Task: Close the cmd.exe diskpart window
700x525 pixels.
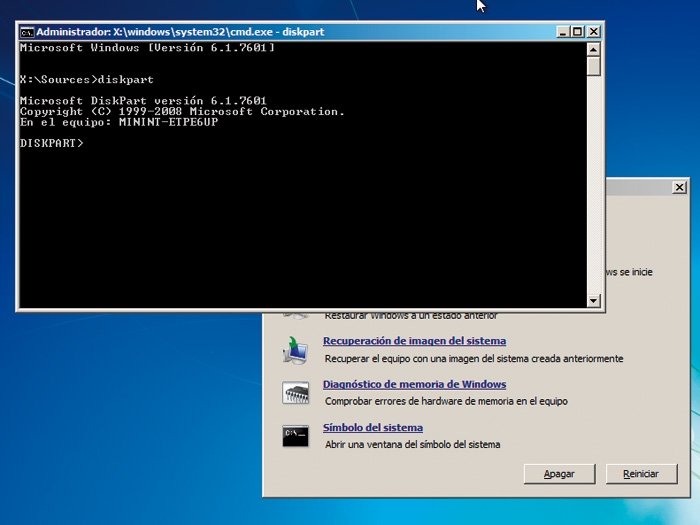Action: point(593,32)
